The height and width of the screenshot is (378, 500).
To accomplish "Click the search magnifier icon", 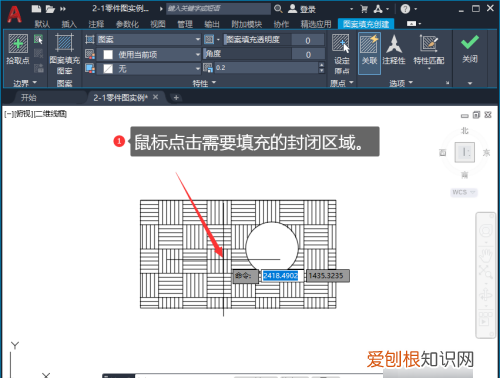I will (278, 9).
